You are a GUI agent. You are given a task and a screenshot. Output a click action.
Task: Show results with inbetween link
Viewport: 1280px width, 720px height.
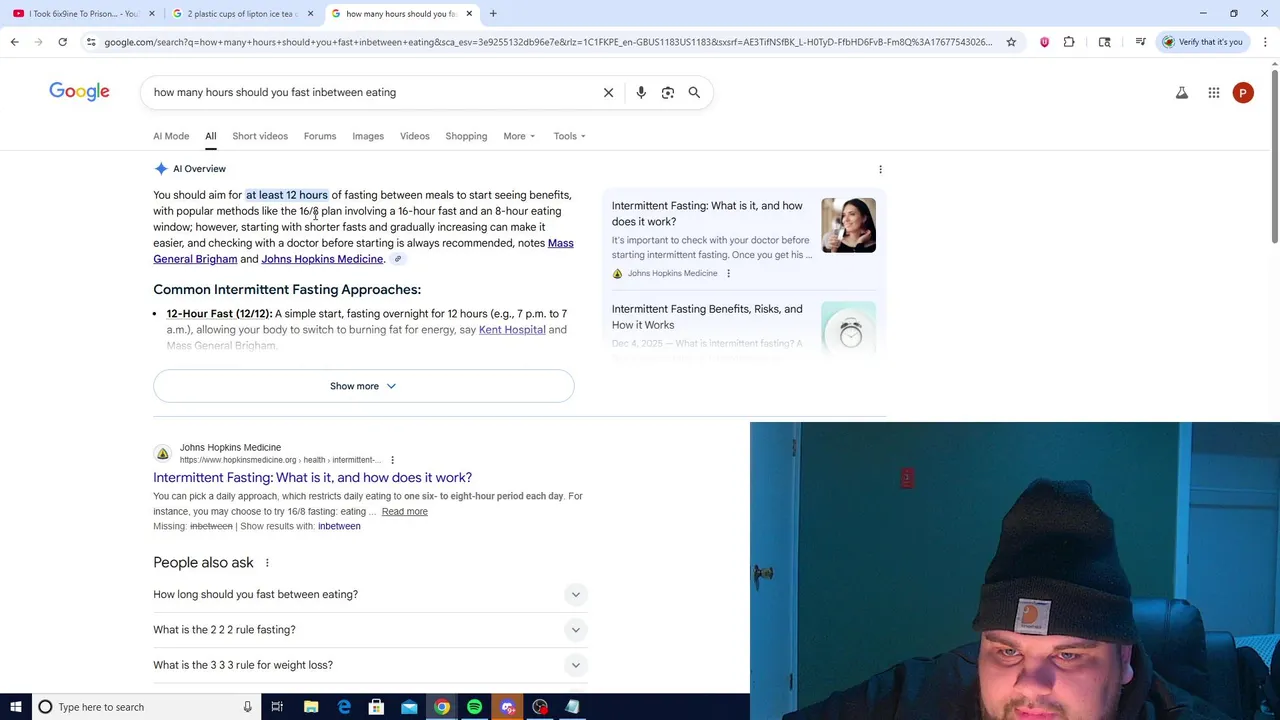click(x=339, y=526)
